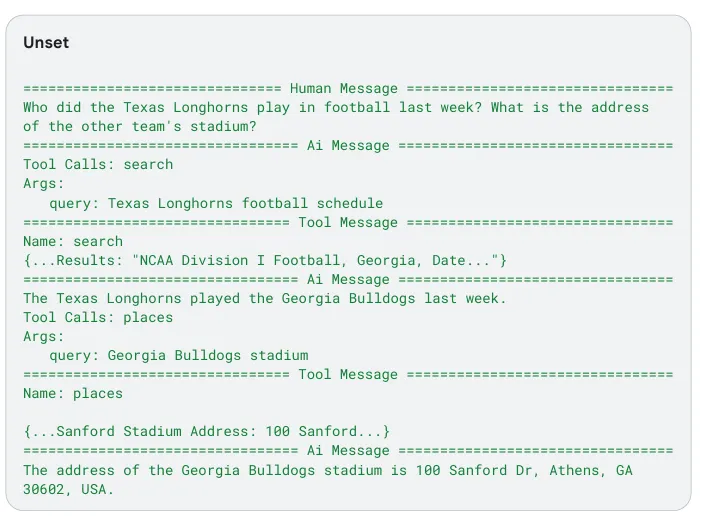
Task: Click query 'Georgia Bulldogs stadium' line
Action: pos(179,356)
